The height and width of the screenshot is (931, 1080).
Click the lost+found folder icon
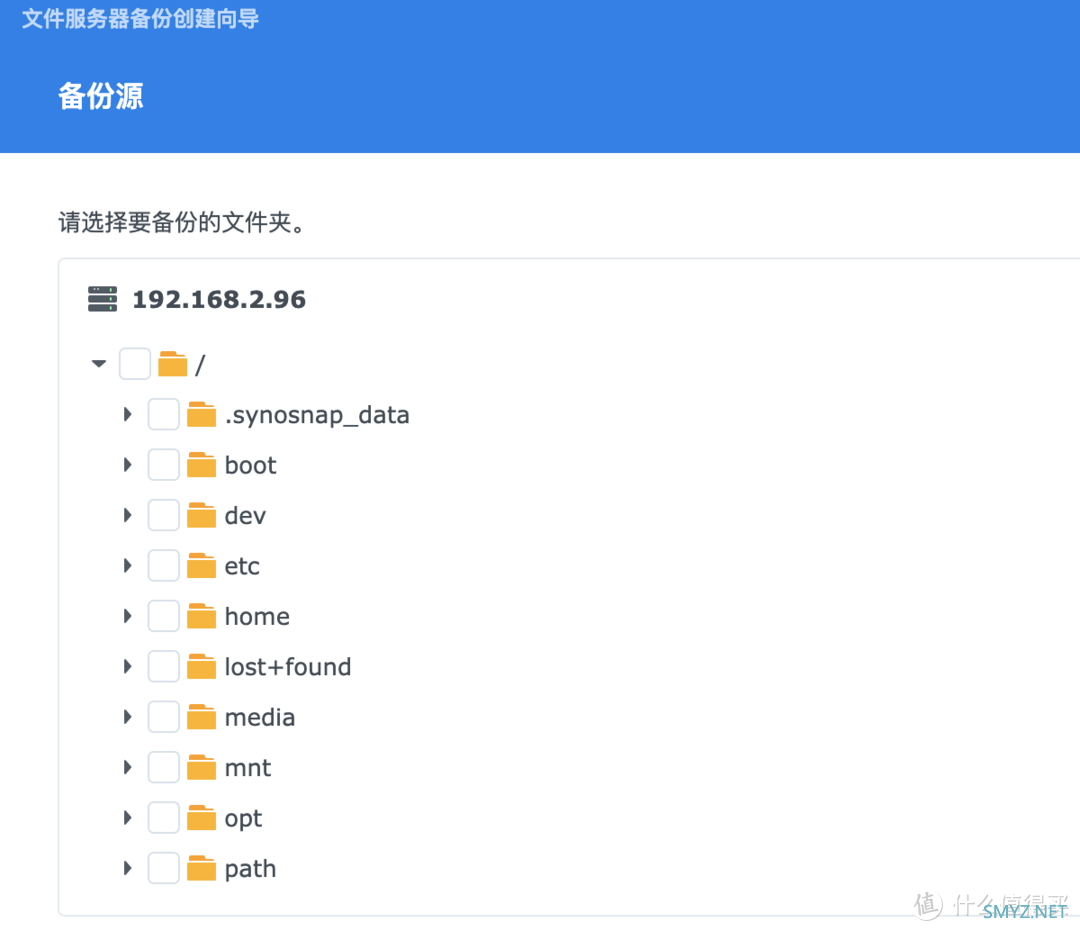(201, 667)
